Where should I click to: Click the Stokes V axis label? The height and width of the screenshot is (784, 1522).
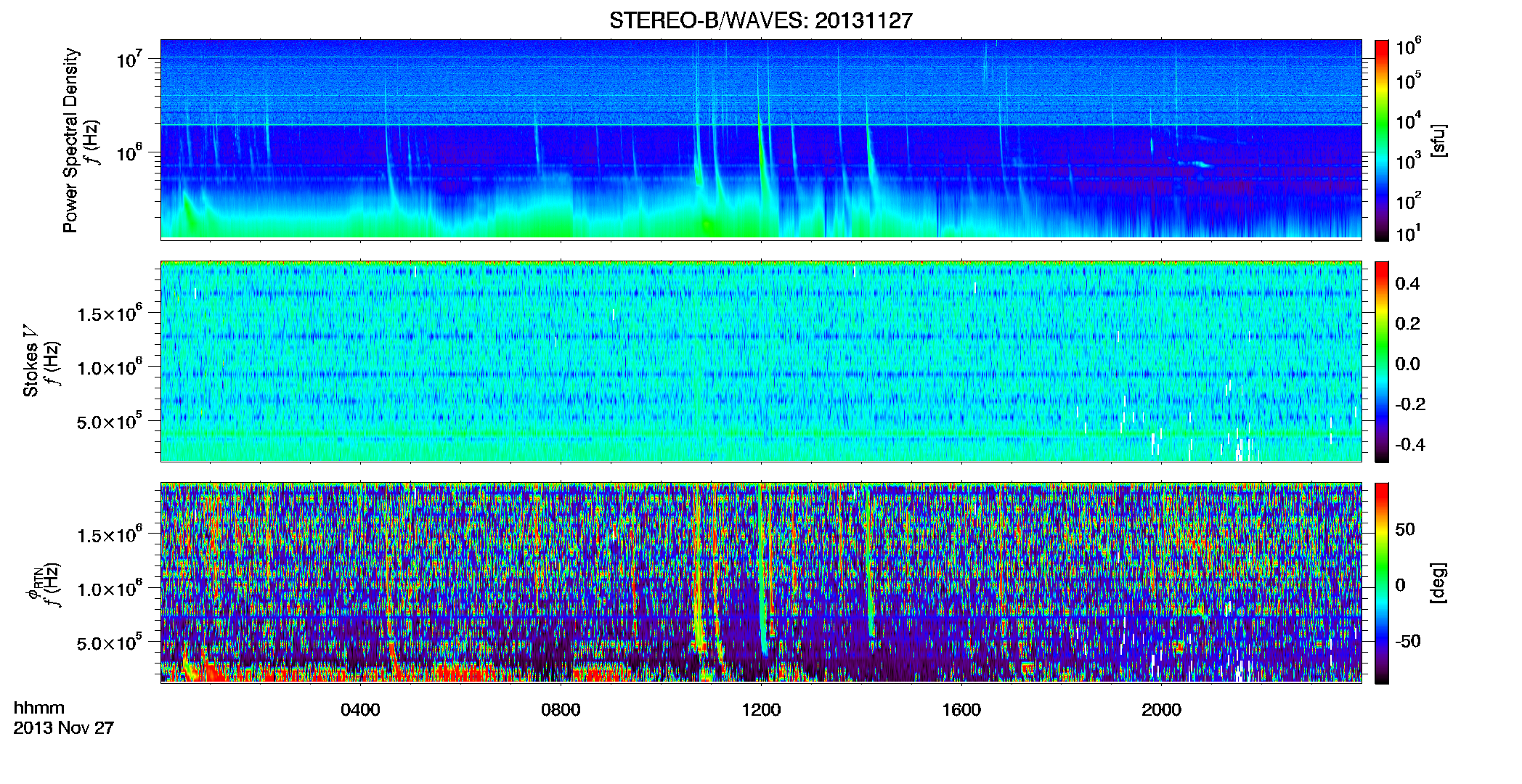30,360
